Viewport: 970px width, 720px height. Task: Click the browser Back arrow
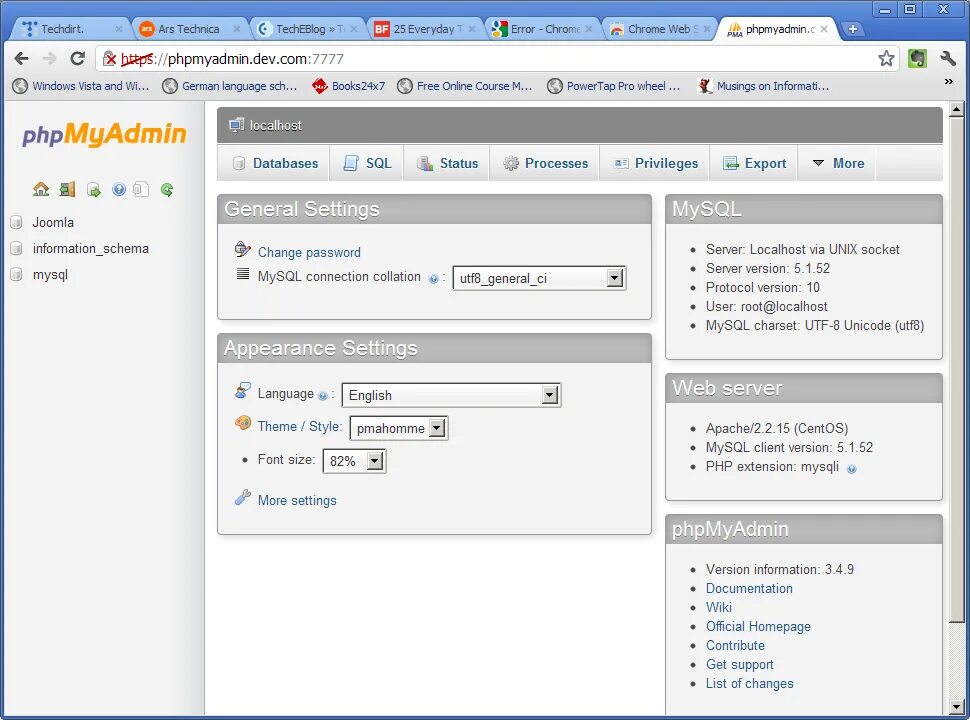(x=21, y=59)
